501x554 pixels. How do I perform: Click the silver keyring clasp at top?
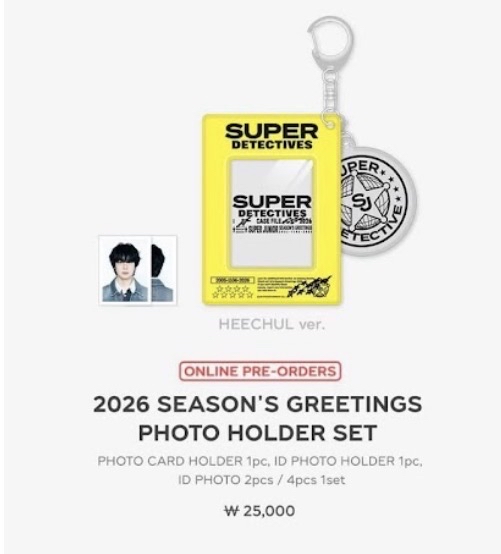330,37
